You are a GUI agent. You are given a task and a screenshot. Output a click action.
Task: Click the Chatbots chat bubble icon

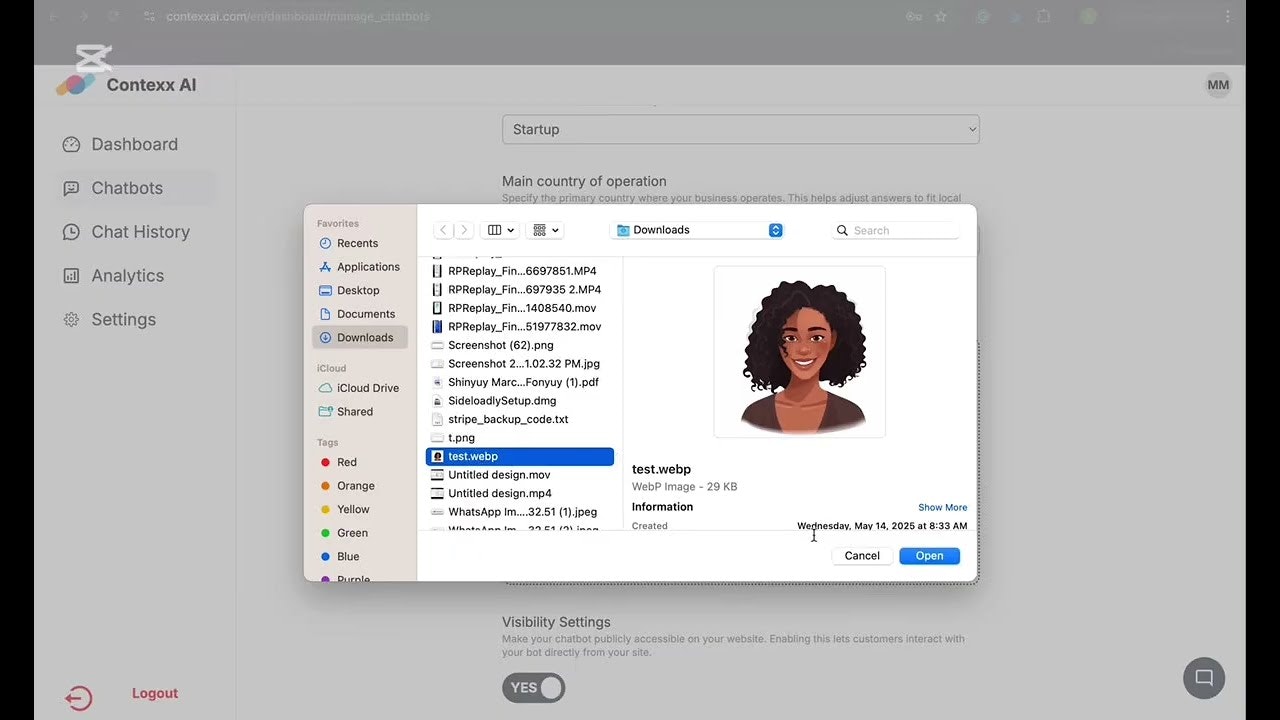(71, 188)
